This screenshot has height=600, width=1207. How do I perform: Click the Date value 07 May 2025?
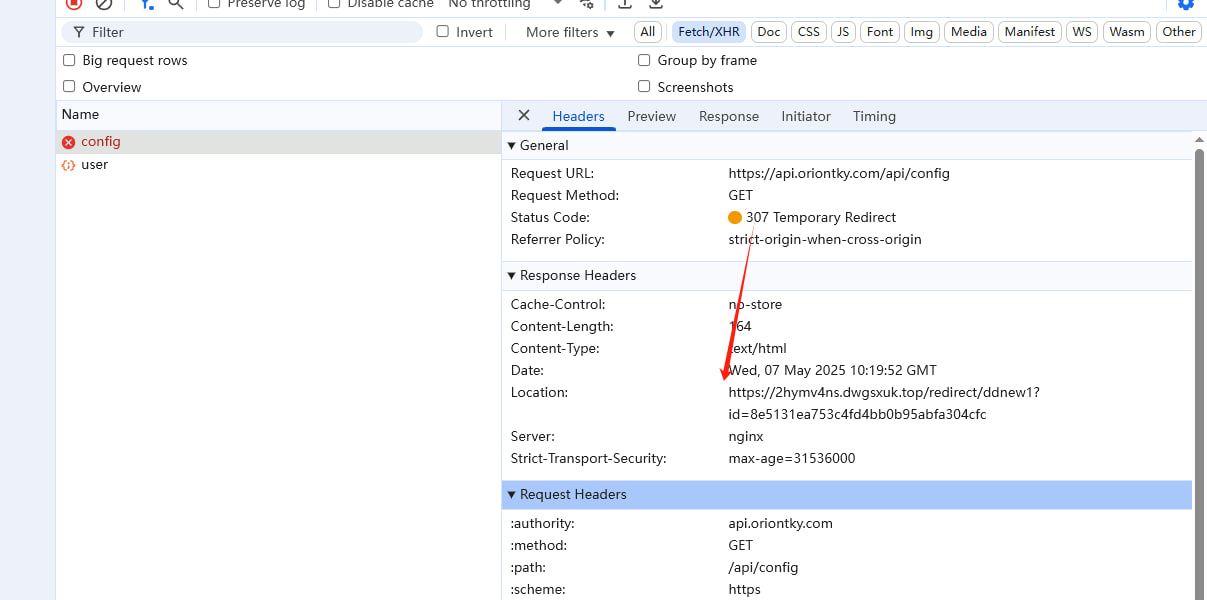click(833, 370)
